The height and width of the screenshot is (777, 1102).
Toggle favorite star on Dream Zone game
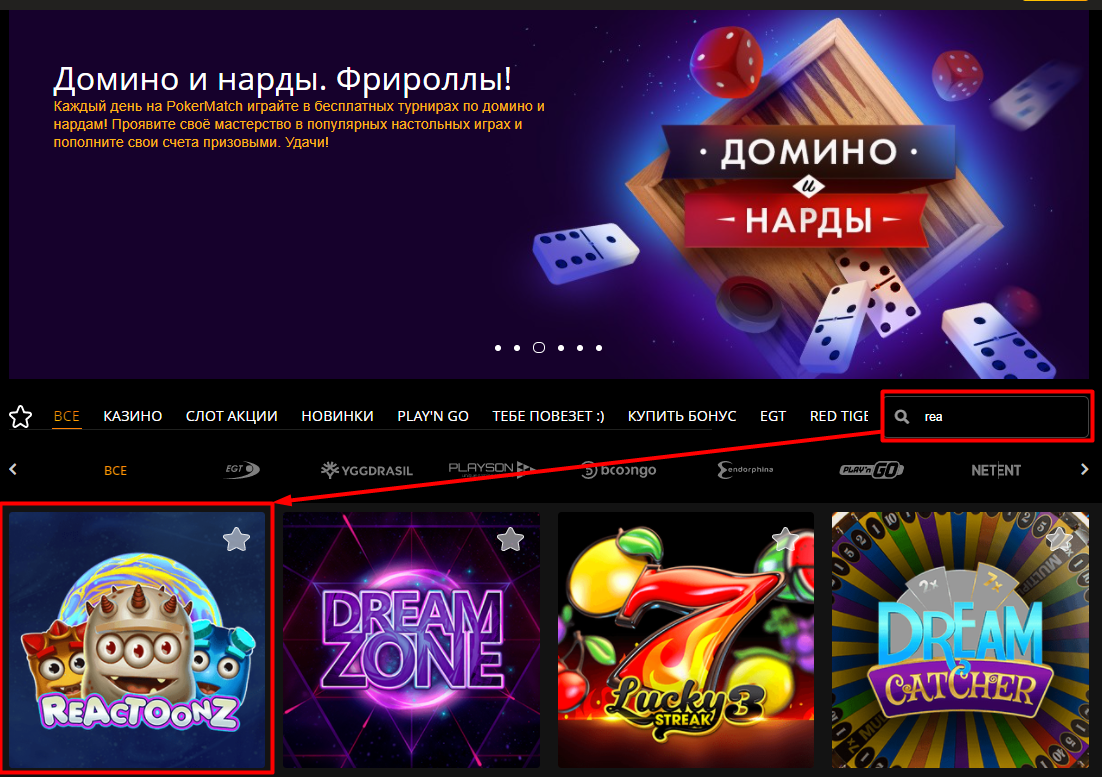tap(510, 540)
